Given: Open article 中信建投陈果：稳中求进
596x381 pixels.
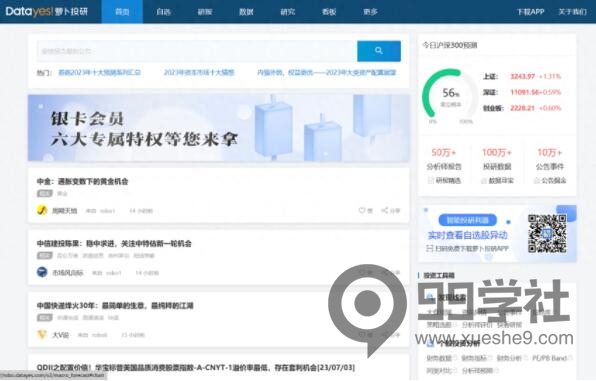Looking at the screenshot, I should [x=114, y=243].
